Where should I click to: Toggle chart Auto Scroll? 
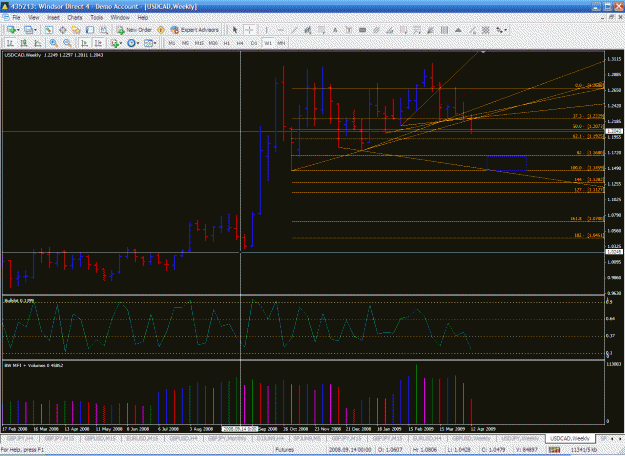coord(84,43)
